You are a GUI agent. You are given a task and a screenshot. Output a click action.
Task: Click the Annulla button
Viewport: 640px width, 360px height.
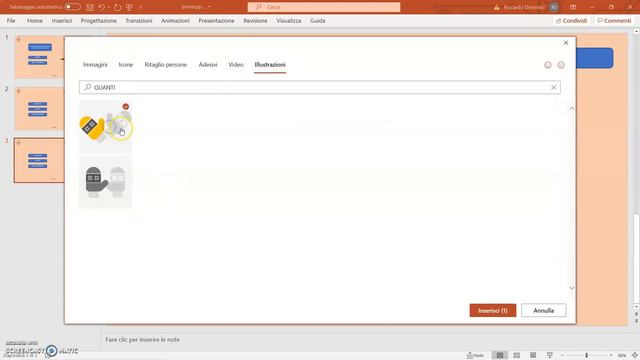tap(543, 311)
